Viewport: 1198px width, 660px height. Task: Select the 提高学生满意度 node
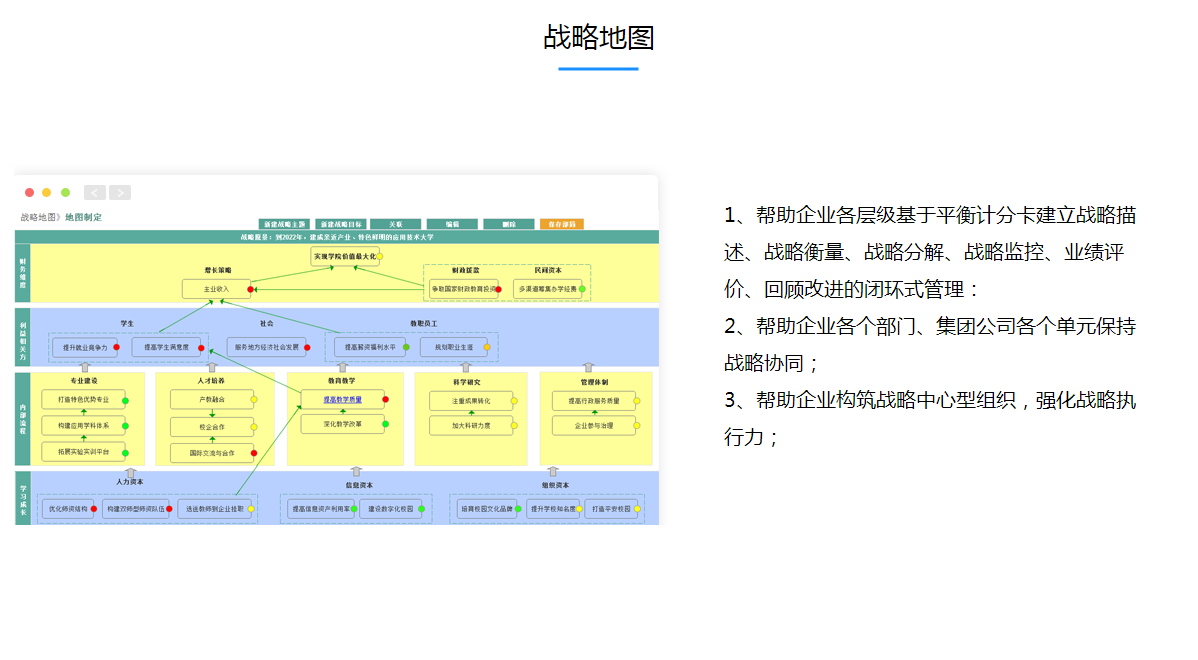(x=167, y=348)
